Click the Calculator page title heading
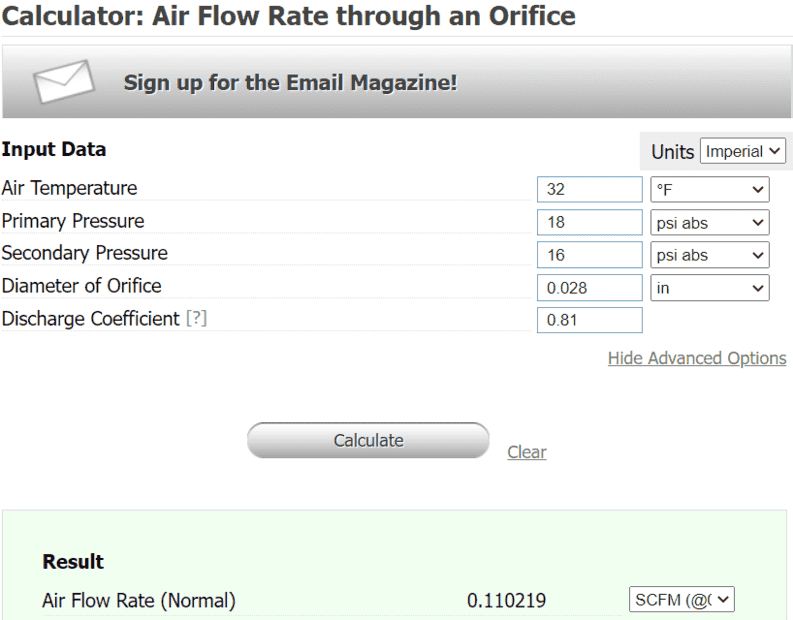 point(289,15)
